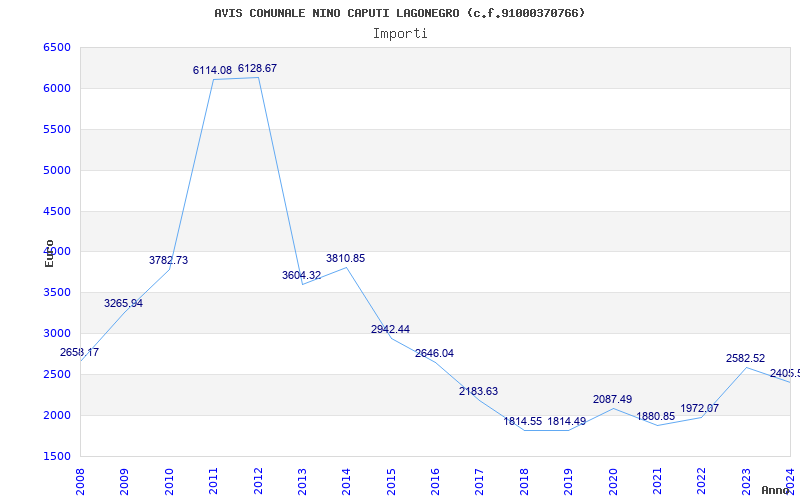The image size is (800, 500).
Task: Click the x-axis year 2021
Action: [x=657, y=482]
